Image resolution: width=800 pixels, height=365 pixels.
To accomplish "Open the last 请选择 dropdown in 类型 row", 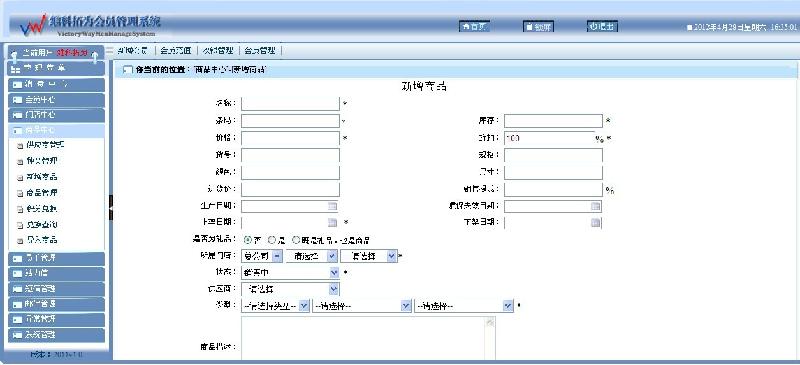I will (x=464, y=306).
